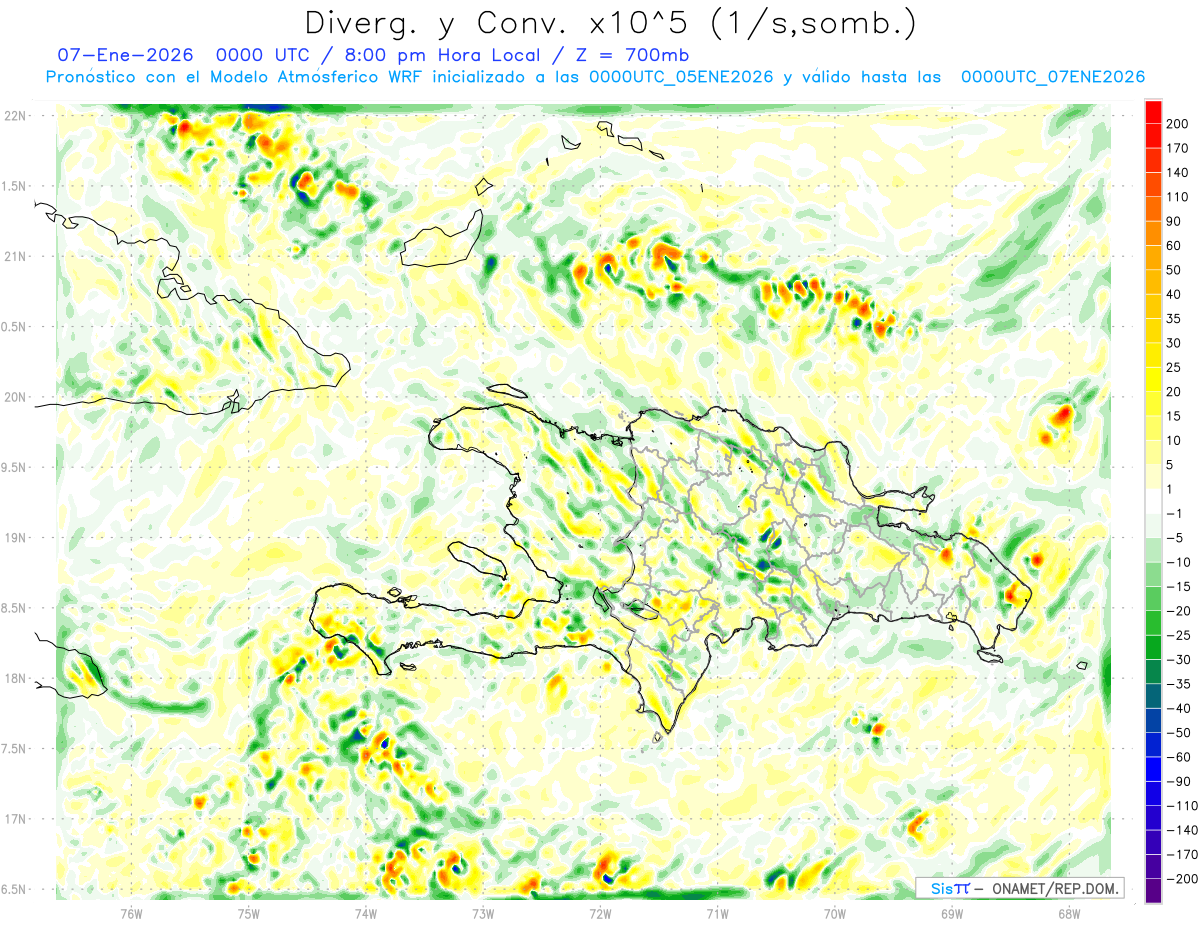Click the white color scale segment between 1 and -1
Screen dimensions: 1200x927
coord(1153,501)
